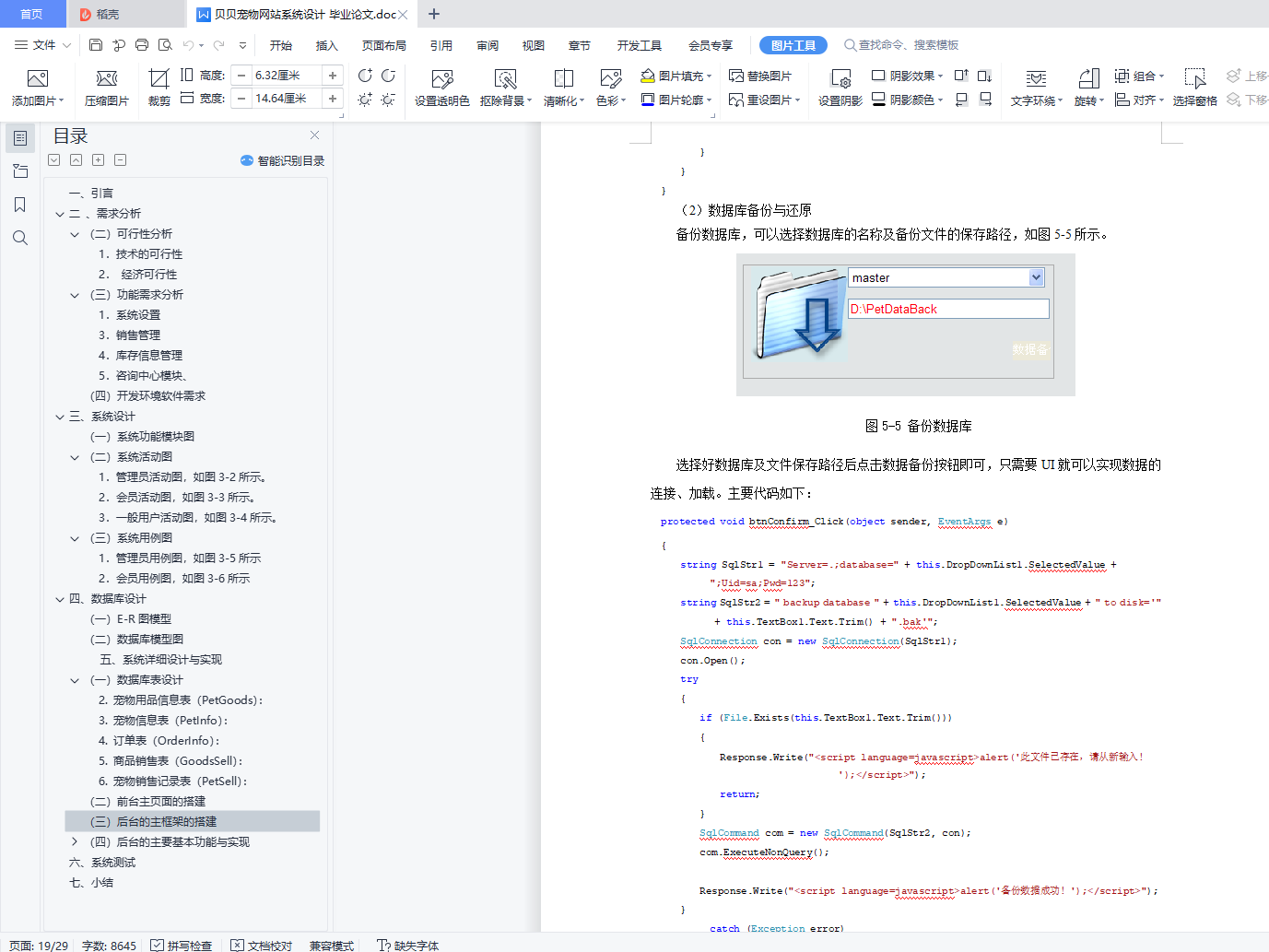Collapse the (二) 可行性分析 tree node
Image resolution: width=1269 pixels, height=952 pixels.
click(x=75, y=234)
